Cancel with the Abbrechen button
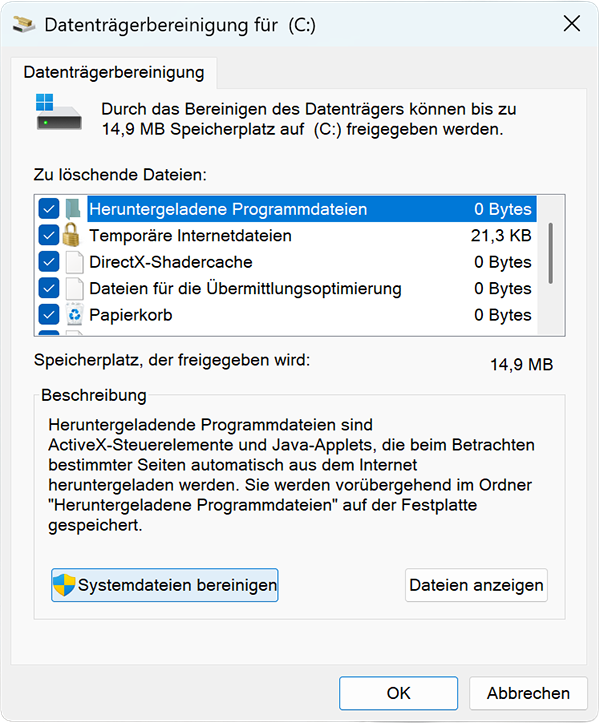 [x=528, y=693]
